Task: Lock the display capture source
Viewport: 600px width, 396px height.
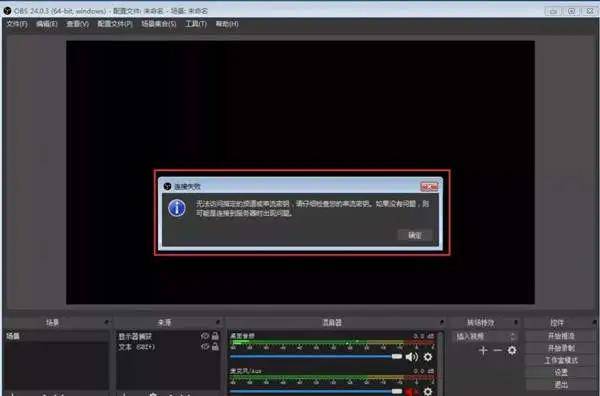Action: (x=215, y=336)
